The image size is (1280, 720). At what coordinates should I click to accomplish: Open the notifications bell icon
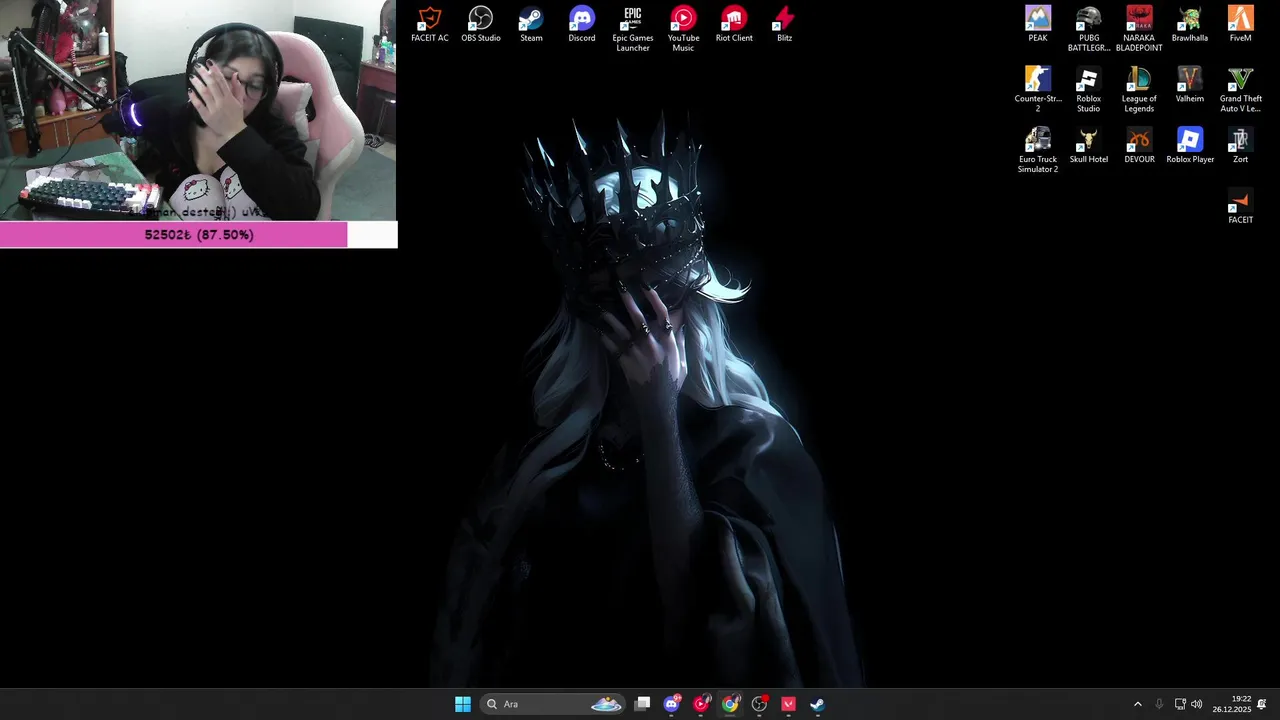click(1262, 704)
